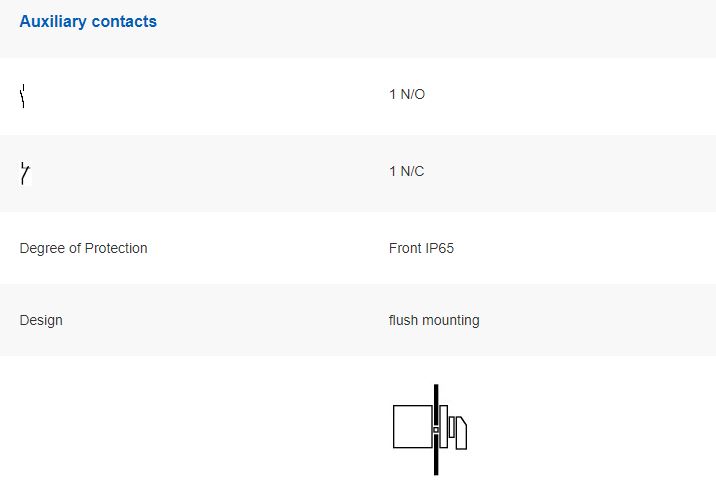Click the small center square in diagram

[436, 430]
